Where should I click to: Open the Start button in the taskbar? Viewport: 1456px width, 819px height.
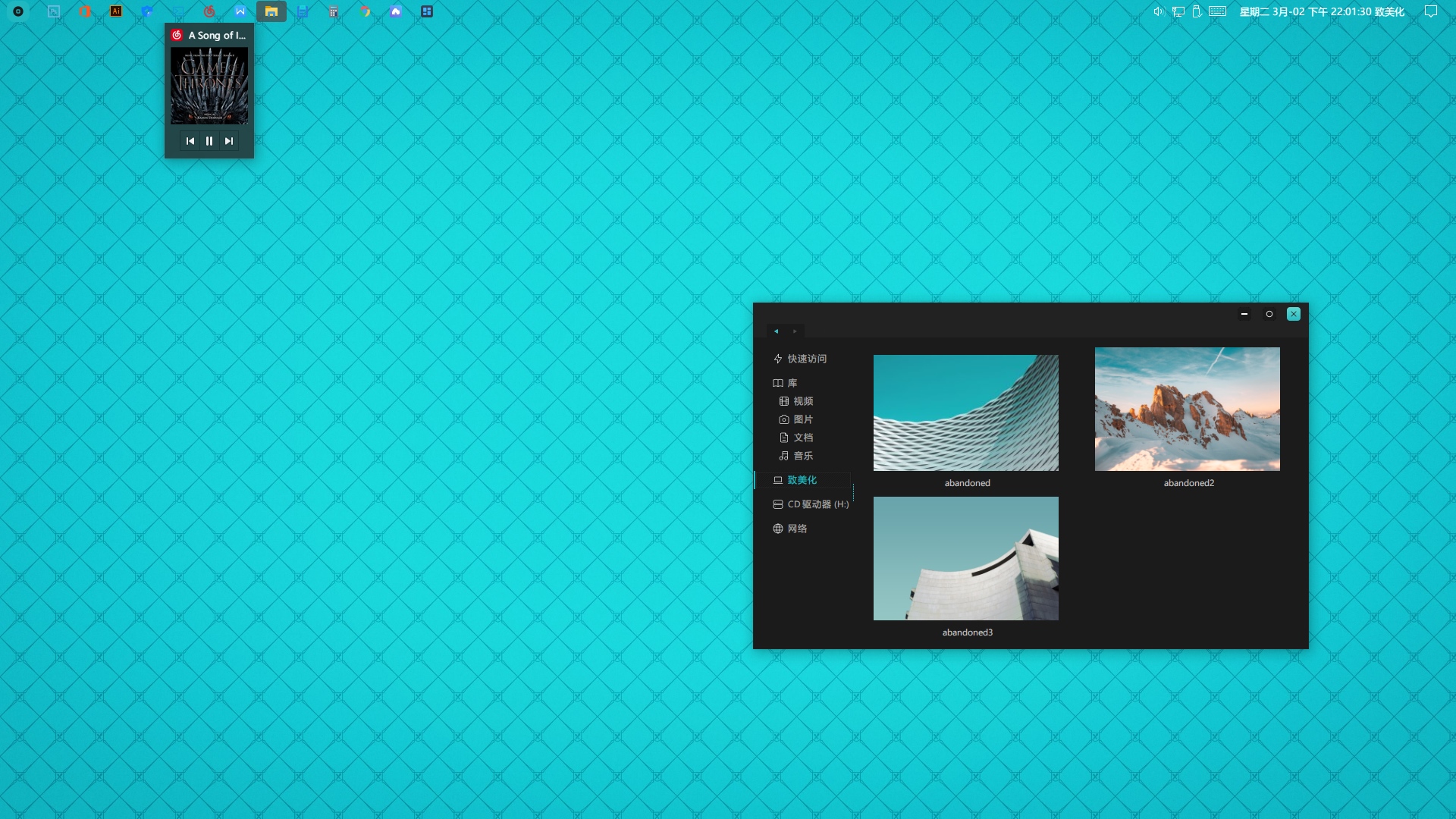point(18,11)
